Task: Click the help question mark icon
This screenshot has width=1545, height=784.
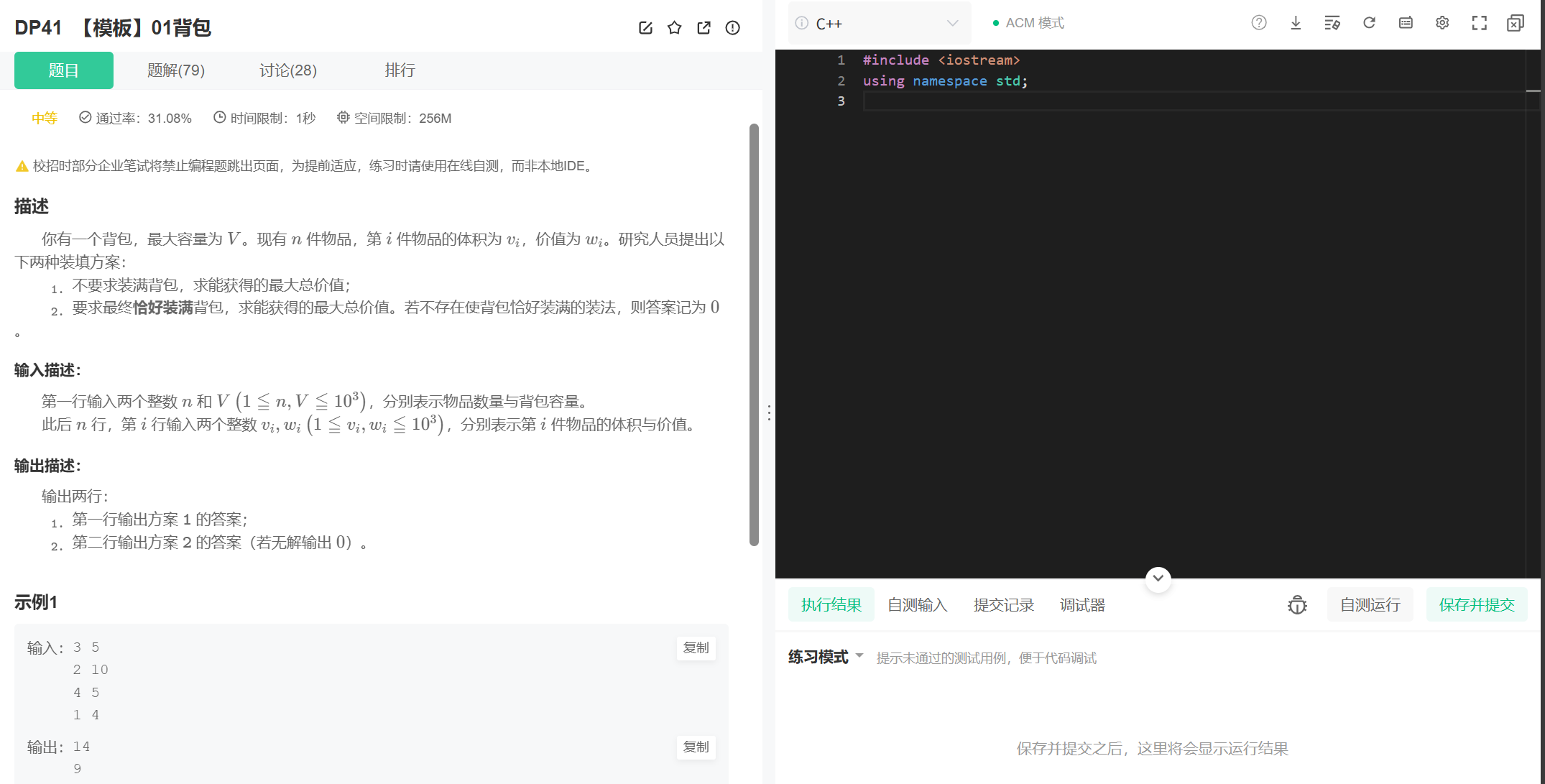Action: click(1259, 23)
